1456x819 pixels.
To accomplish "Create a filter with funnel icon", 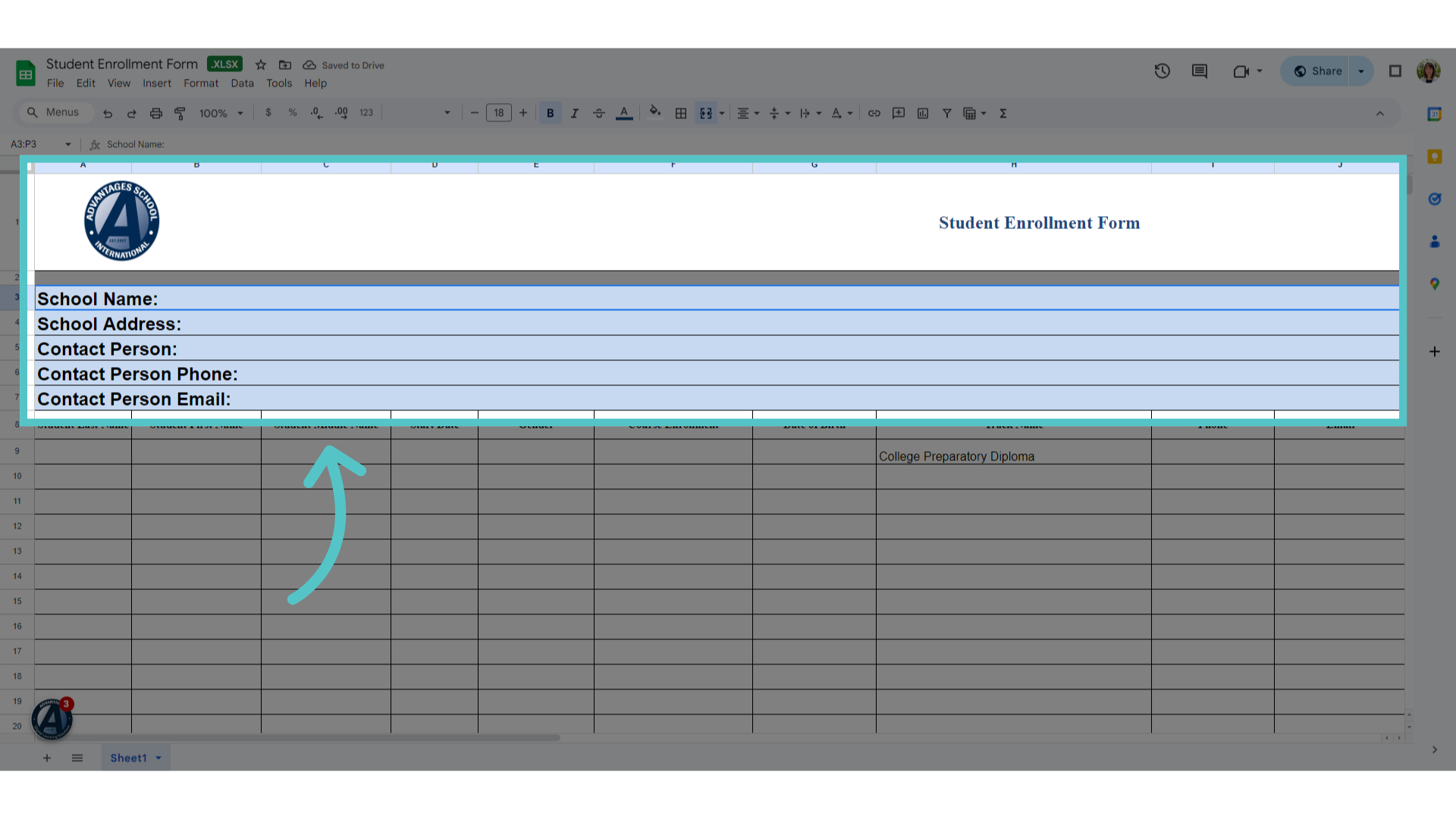I will pyautogui.click(x=946, y=113).
